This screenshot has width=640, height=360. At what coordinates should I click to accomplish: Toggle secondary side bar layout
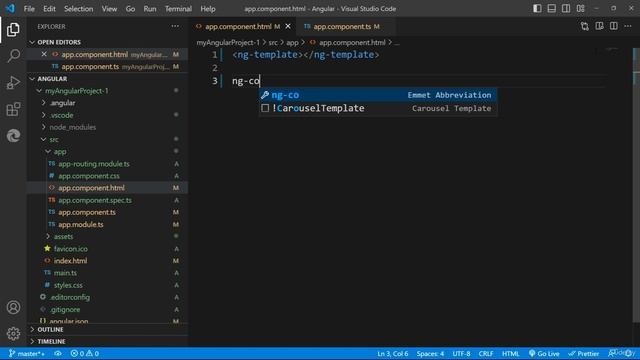click(x=566, y=9)
